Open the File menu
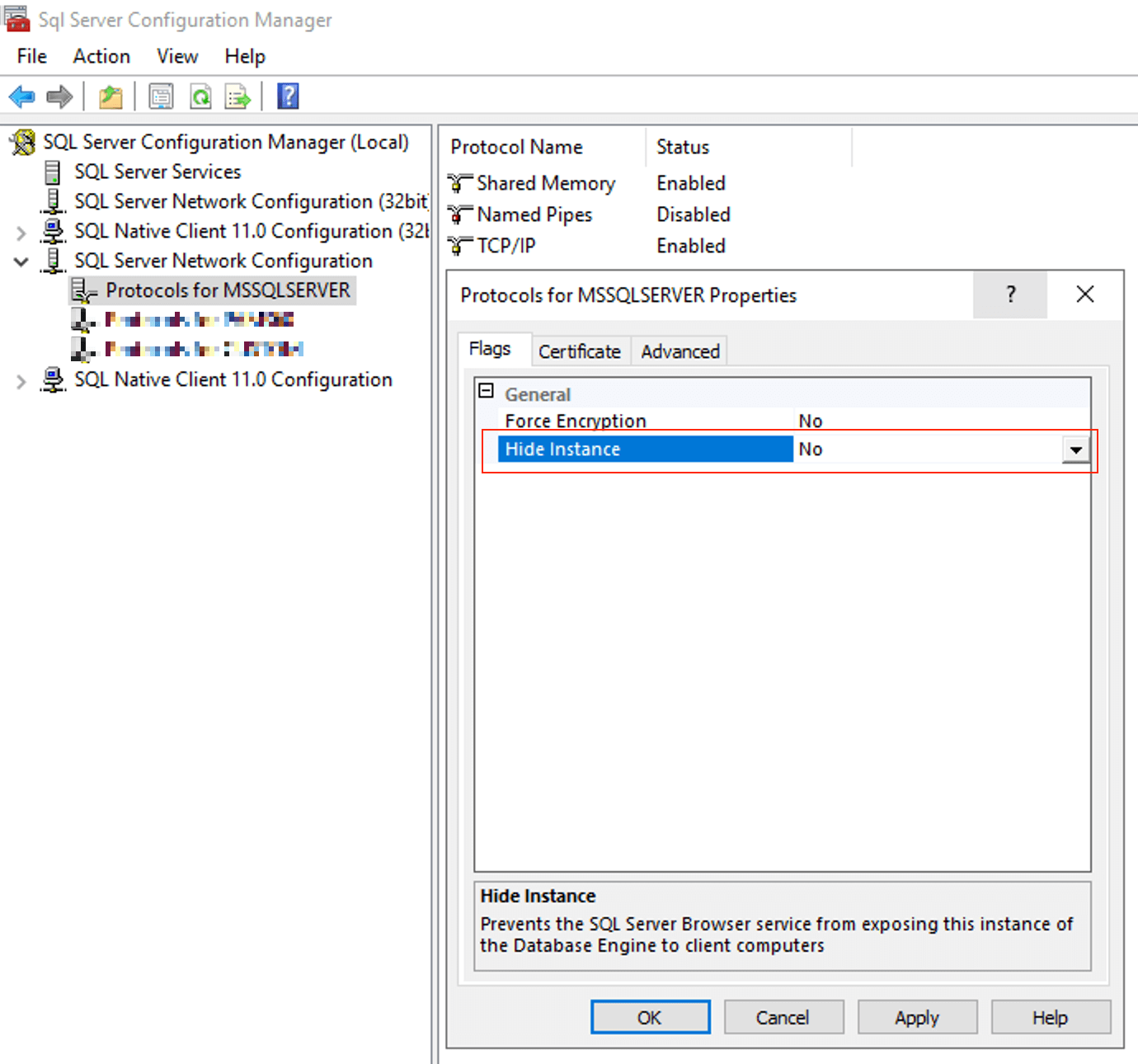 32,56
